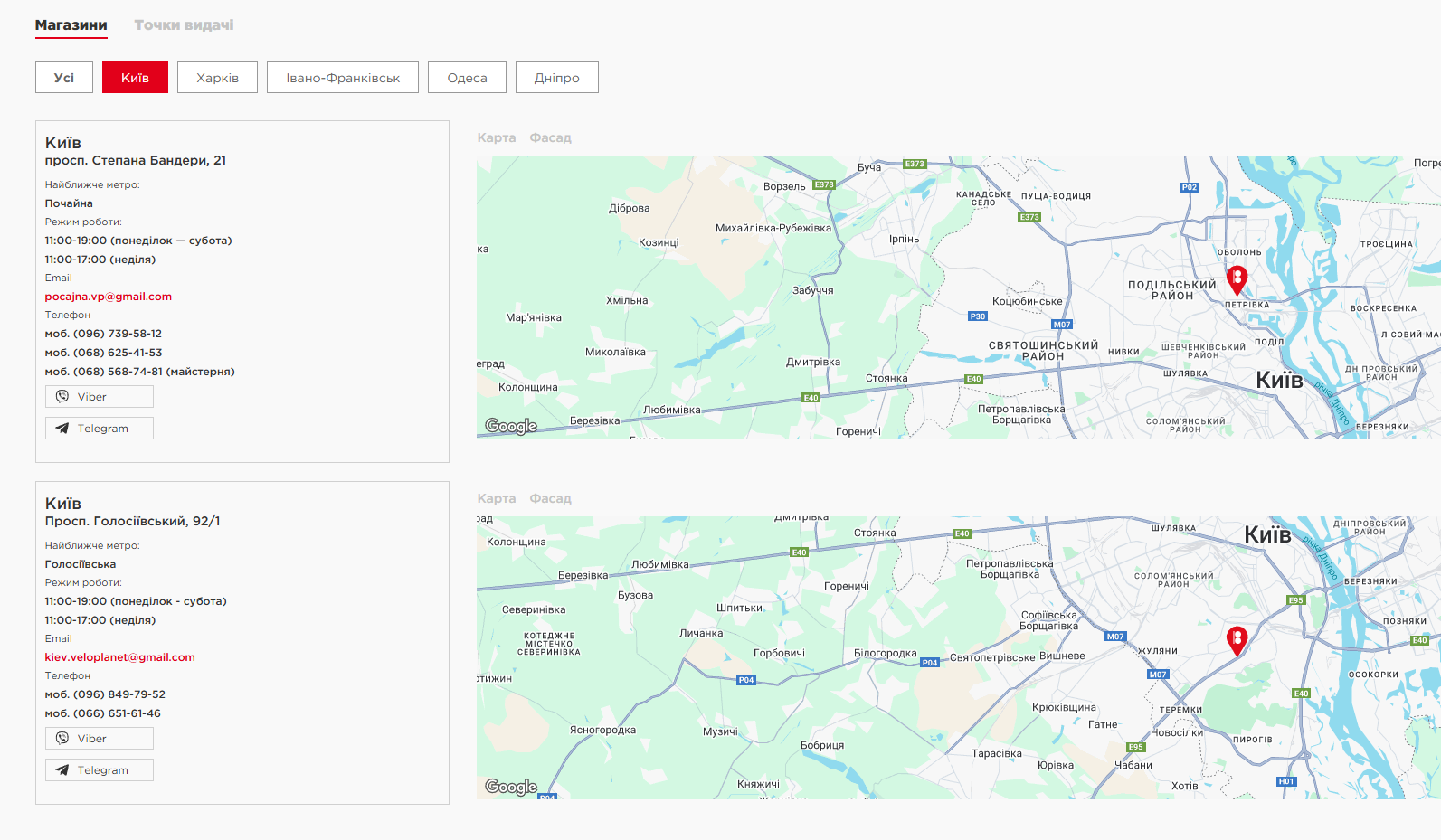Select the Усі city filter
This screenshot has height=840, width=1441.
[64, 78]
